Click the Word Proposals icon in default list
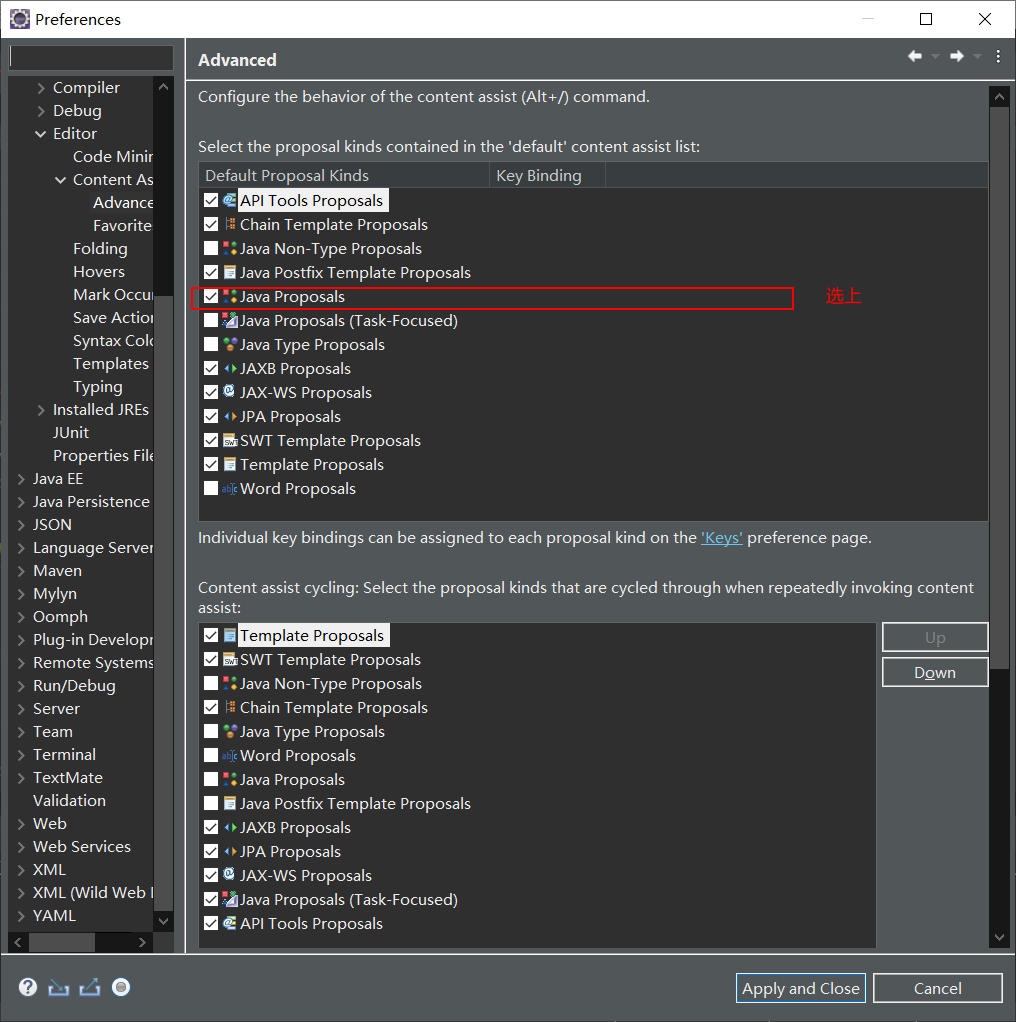 (229, 488)
